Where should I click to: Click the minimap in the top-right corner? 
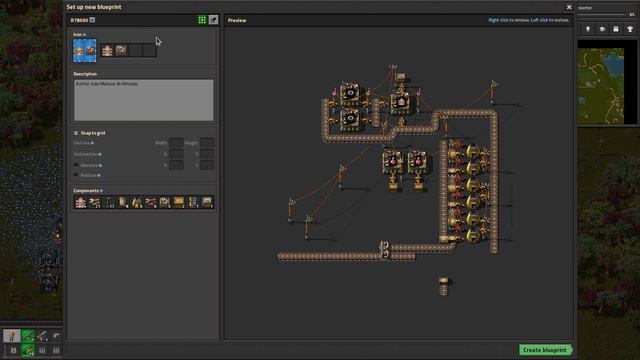(601, 86)
